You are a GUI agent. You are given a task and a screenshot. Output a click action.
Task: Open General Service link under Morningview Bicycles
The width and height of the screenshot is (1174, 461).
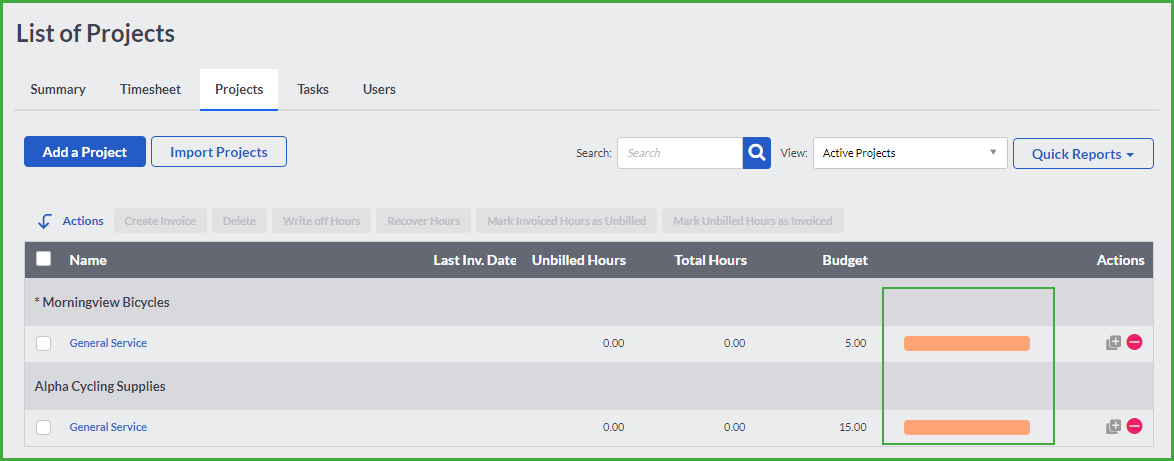point(108,343)
